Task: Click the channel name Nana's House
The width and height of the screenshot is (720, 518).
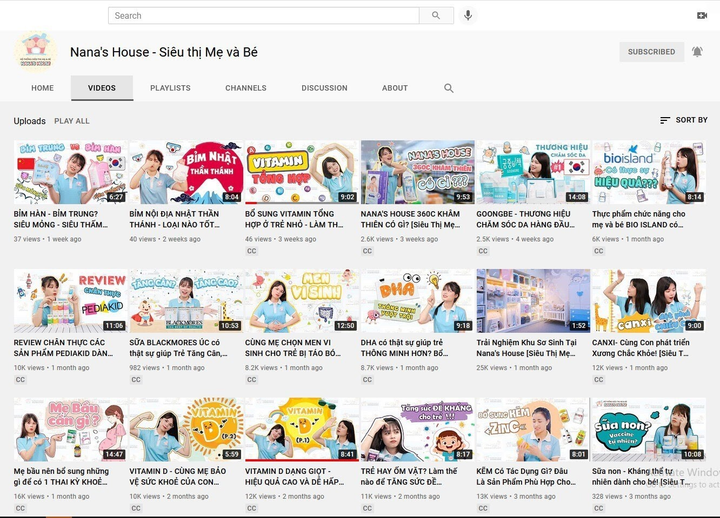Action: 163,52
